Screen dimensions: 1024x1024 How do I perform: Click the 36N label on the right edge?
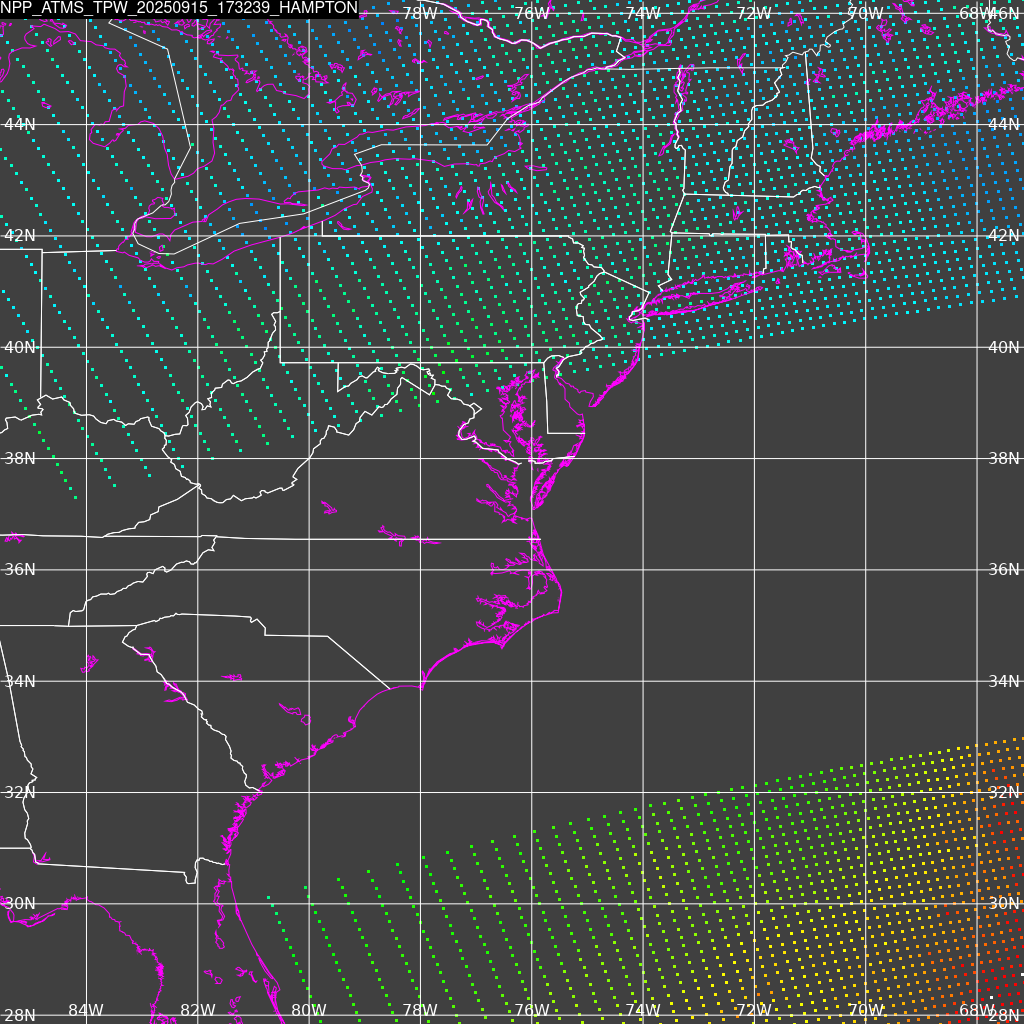(x=1004, y=569)
